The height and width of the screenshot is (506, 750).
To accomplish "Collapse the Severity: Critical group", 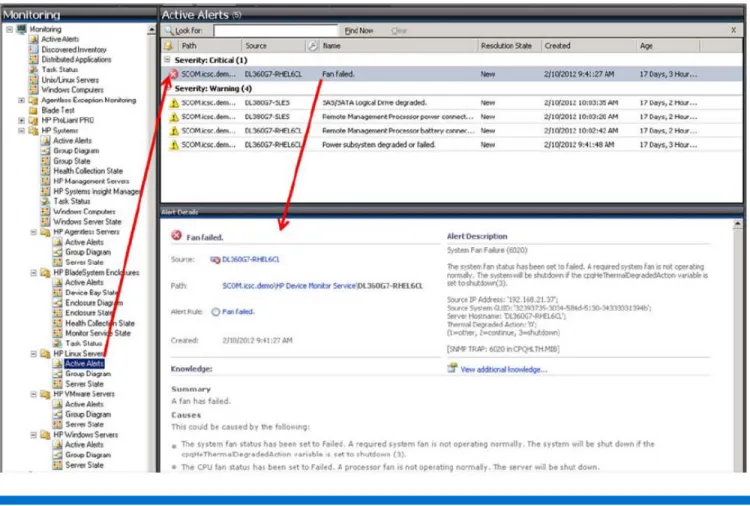I will click(x=167, y=60).
